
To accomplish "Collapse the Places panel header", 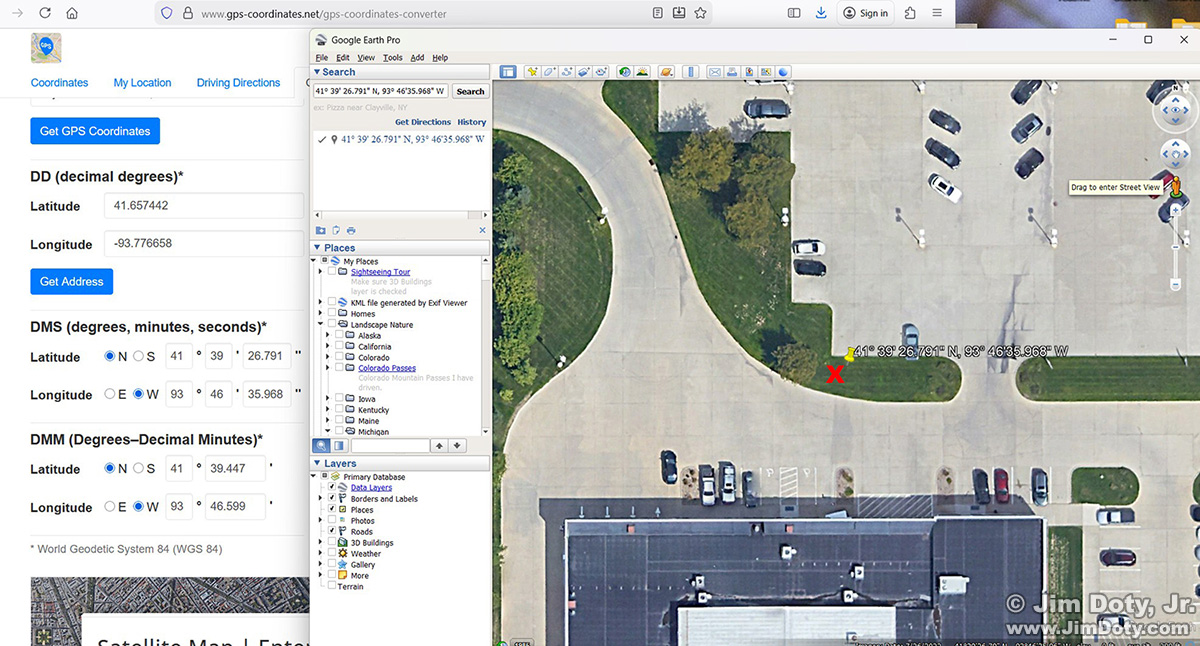I will click(x=318, y=248).
